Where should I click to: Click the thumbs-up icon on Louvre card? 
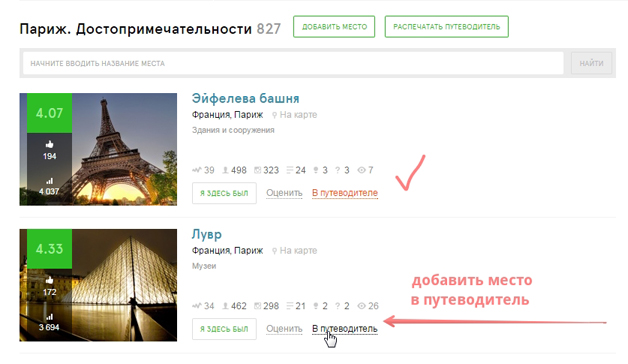point(49,280)
